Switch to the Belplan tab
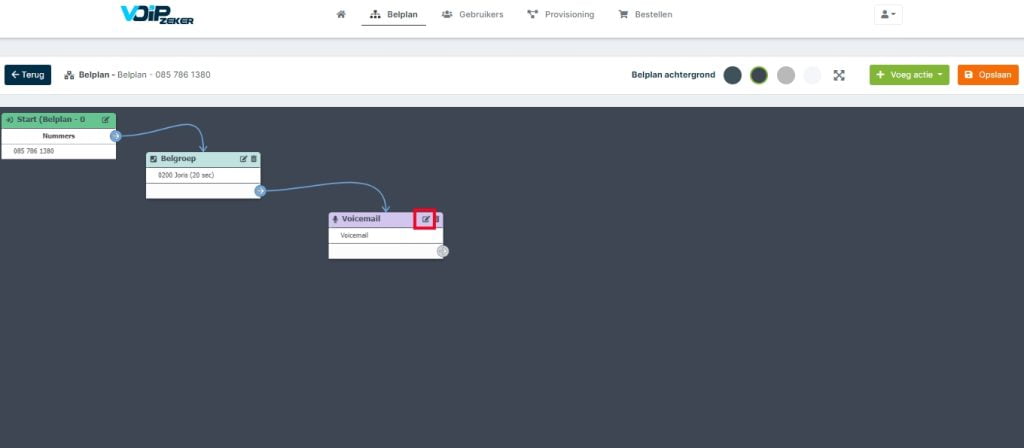 pyautogui.click(x=394, y=14)
